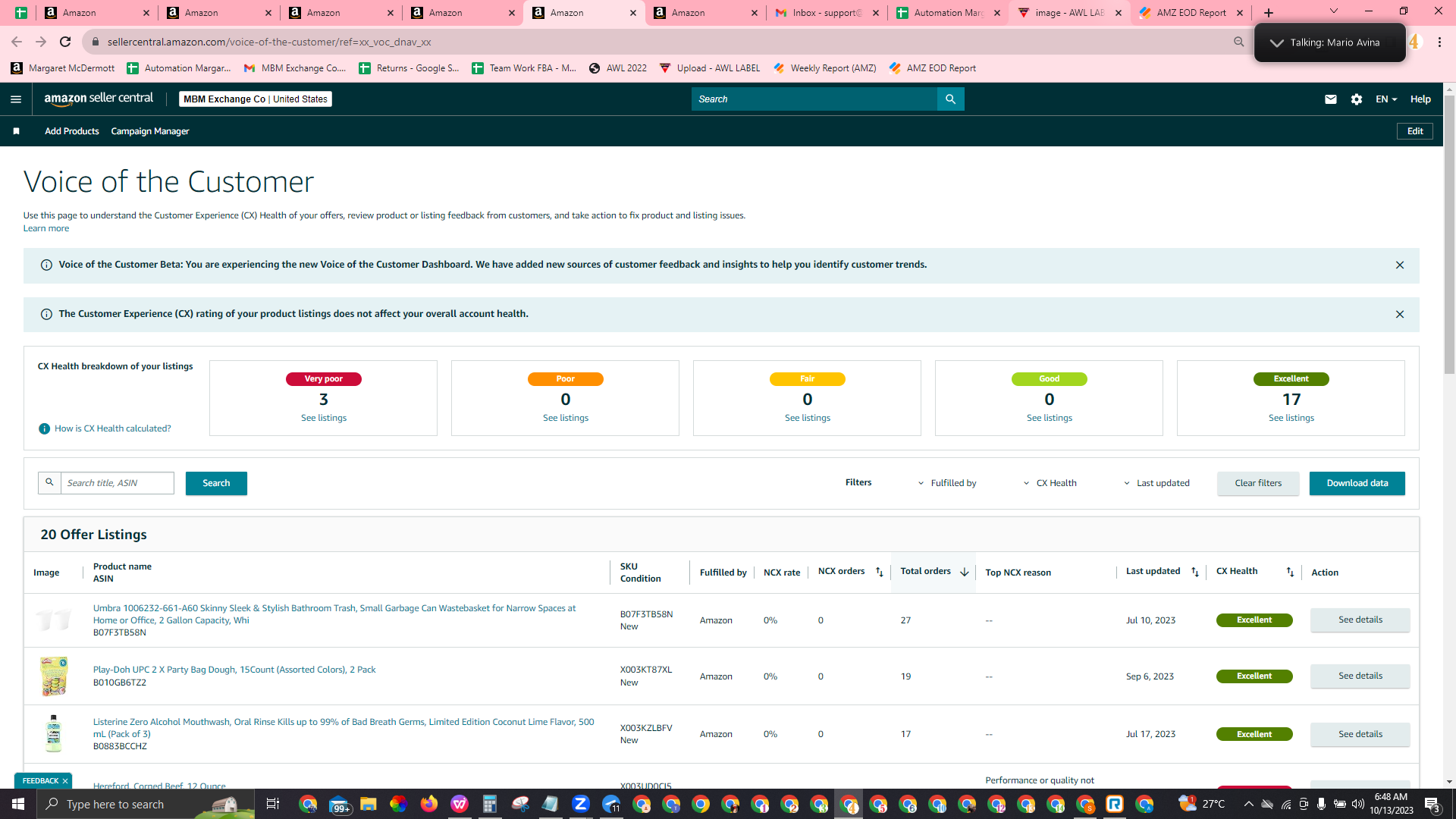1456x819 pixels.
Task: Click Search button next to title field
Action: (216, 483)
